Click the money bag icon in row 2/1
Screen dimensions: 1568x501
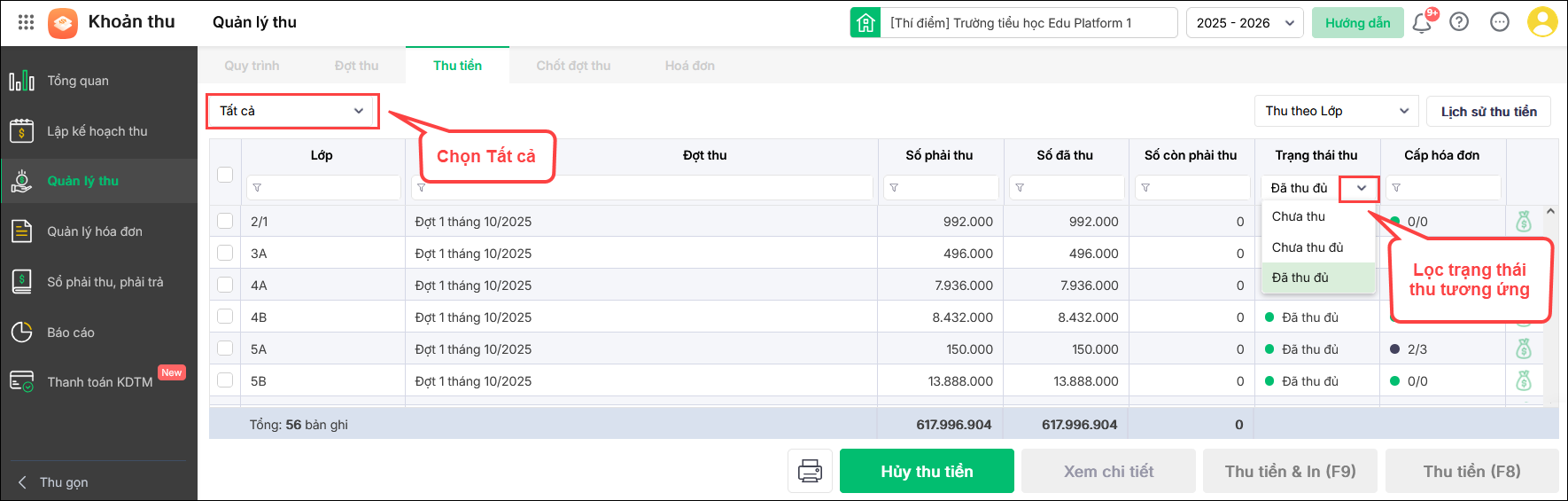[x=1524, y=222]
